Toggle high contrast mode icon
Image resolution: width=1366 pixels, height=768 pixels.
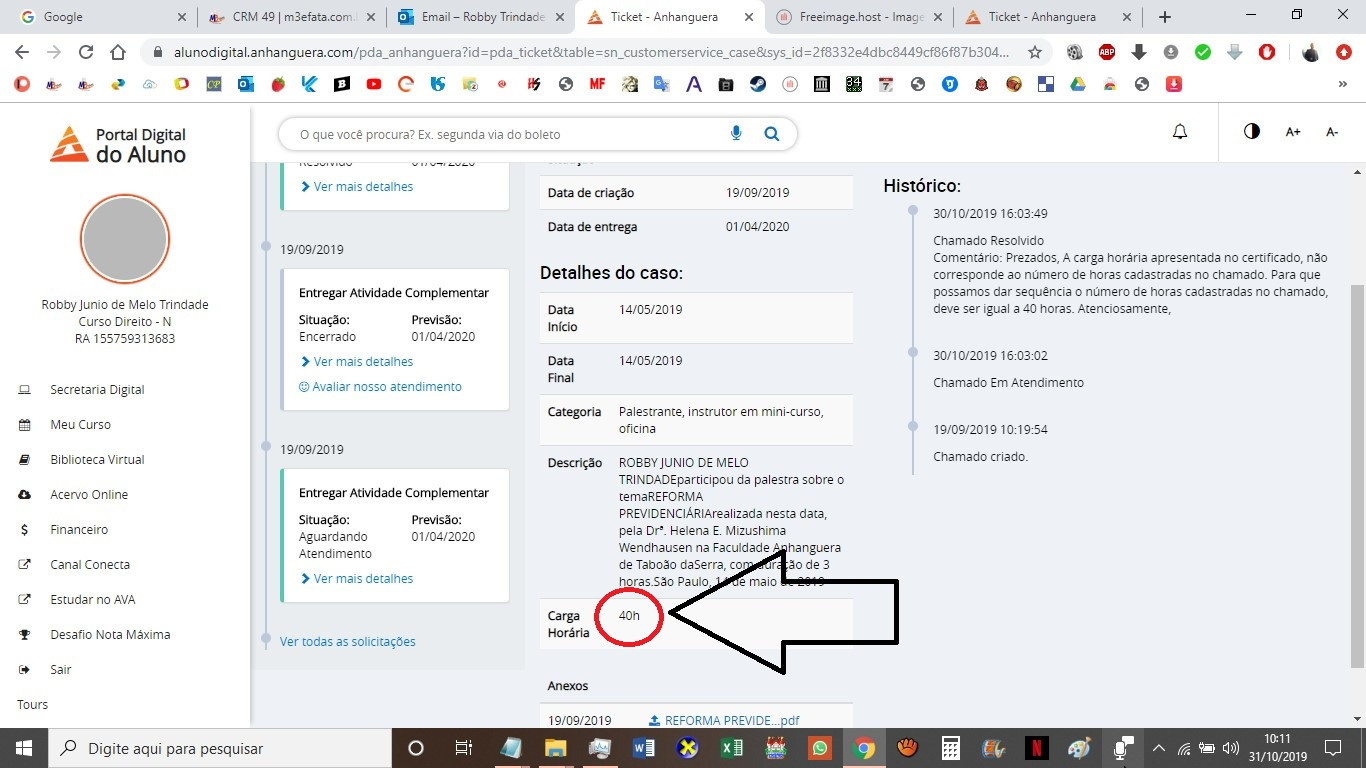1252,132
